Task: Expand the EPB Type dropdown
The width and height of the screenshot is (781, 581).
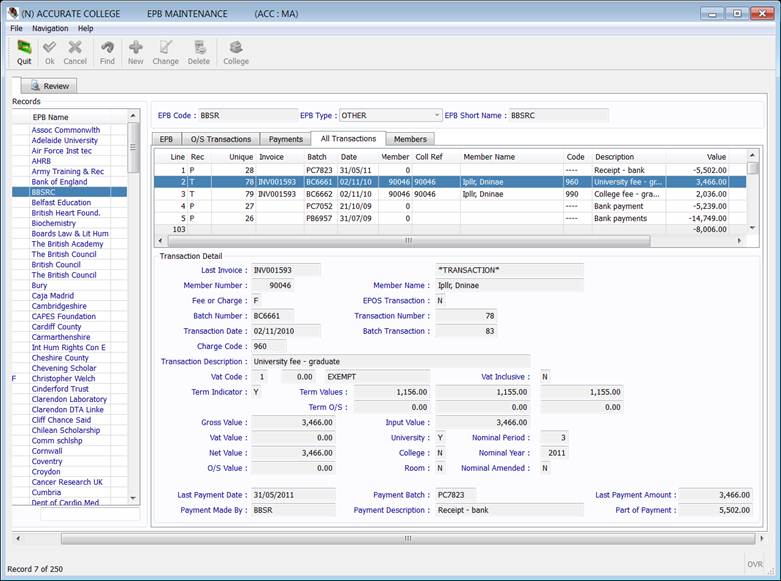Action: [437, 115]
